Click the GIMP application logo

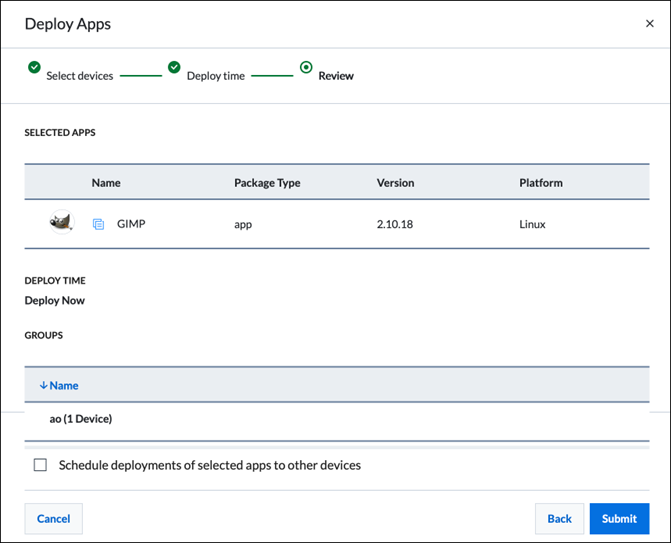(62, 223)
